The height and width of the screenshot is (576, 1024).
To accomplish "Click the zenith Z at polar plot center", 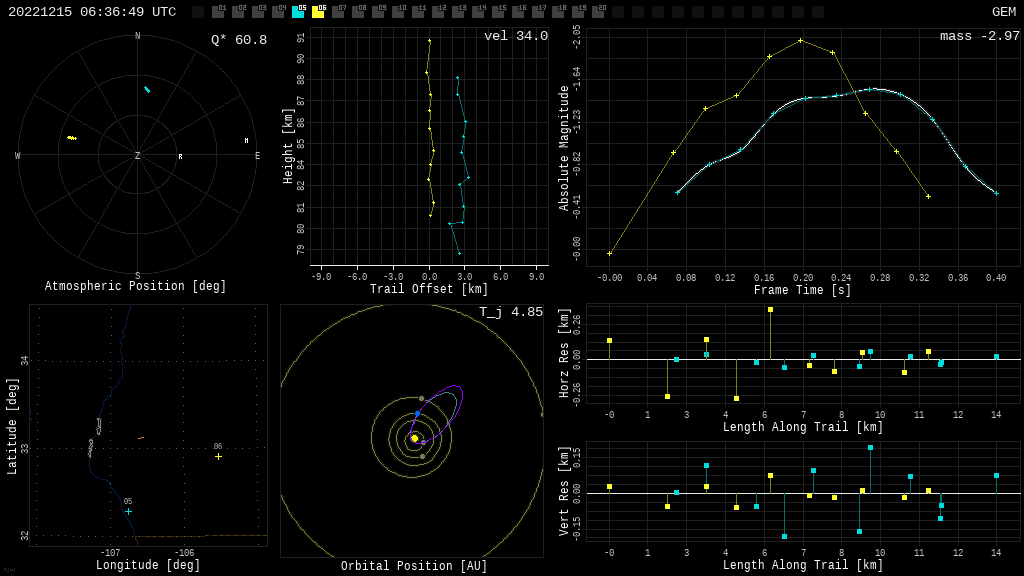I will pos(138,156).
